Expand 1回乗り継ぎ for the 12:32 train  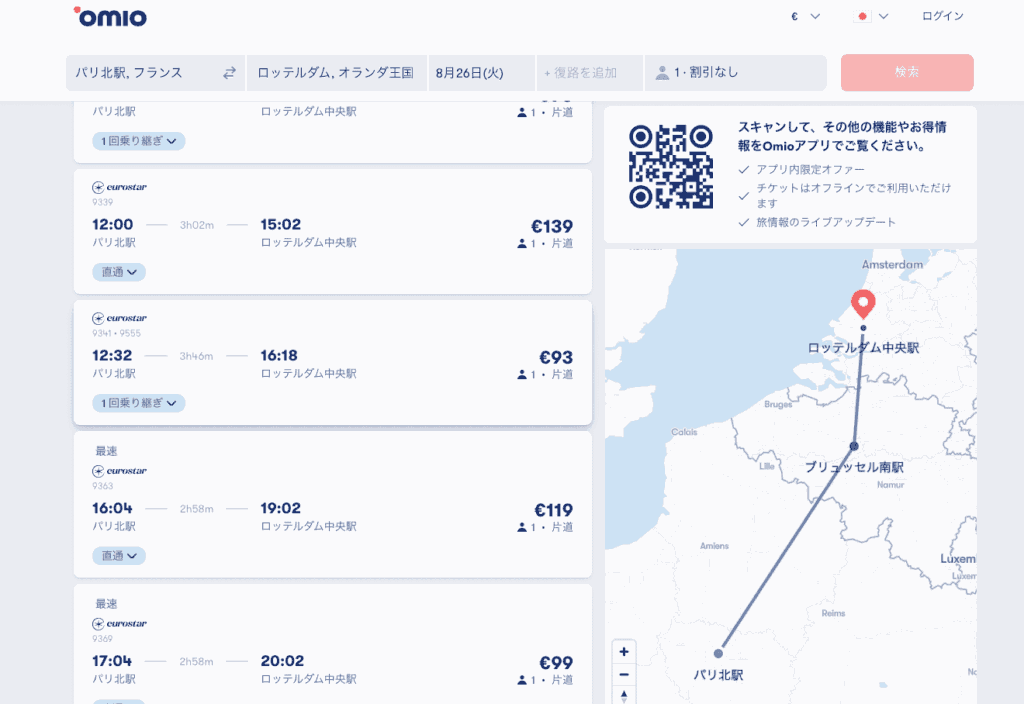click(x=138, y=403)
